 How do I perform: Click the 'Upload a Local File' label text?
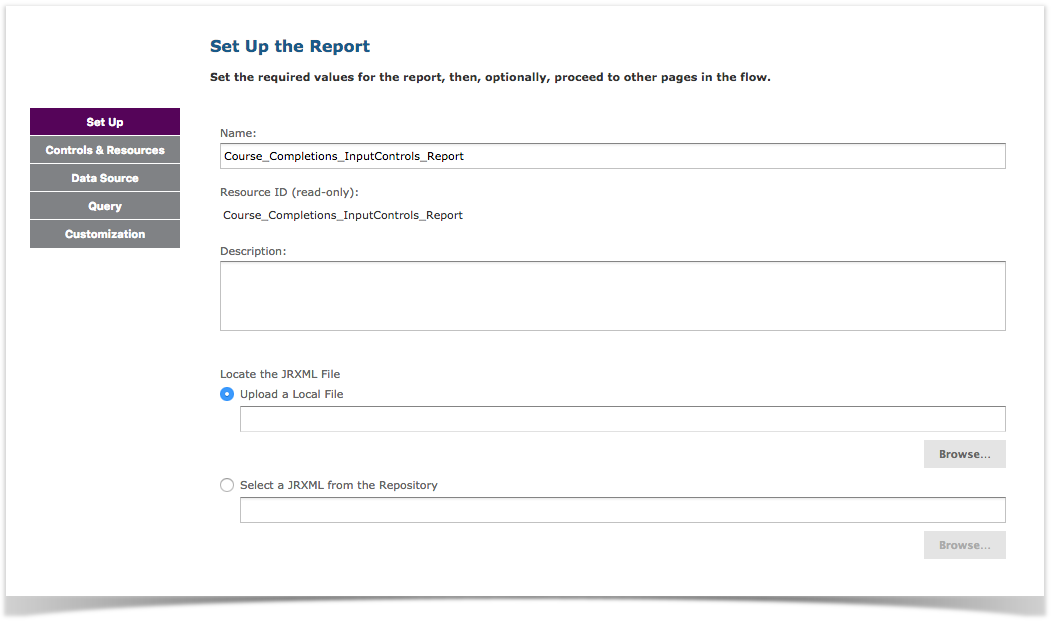click(x=291, y=394)
